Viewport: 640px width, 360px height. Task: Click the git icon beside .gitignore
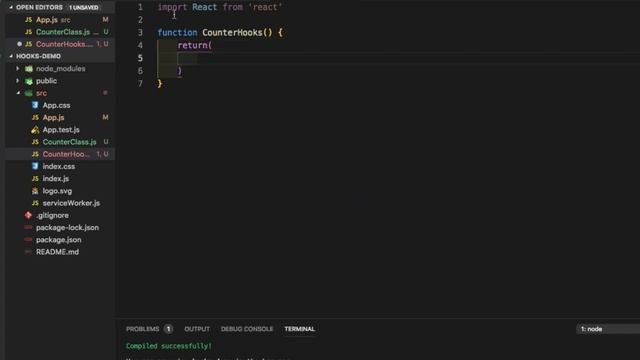point(28,215)
